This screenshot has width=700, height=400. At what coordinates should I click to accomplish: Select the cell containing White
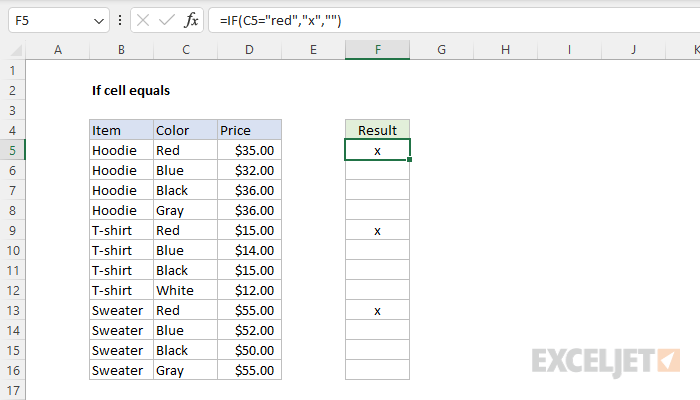(186, 290)
